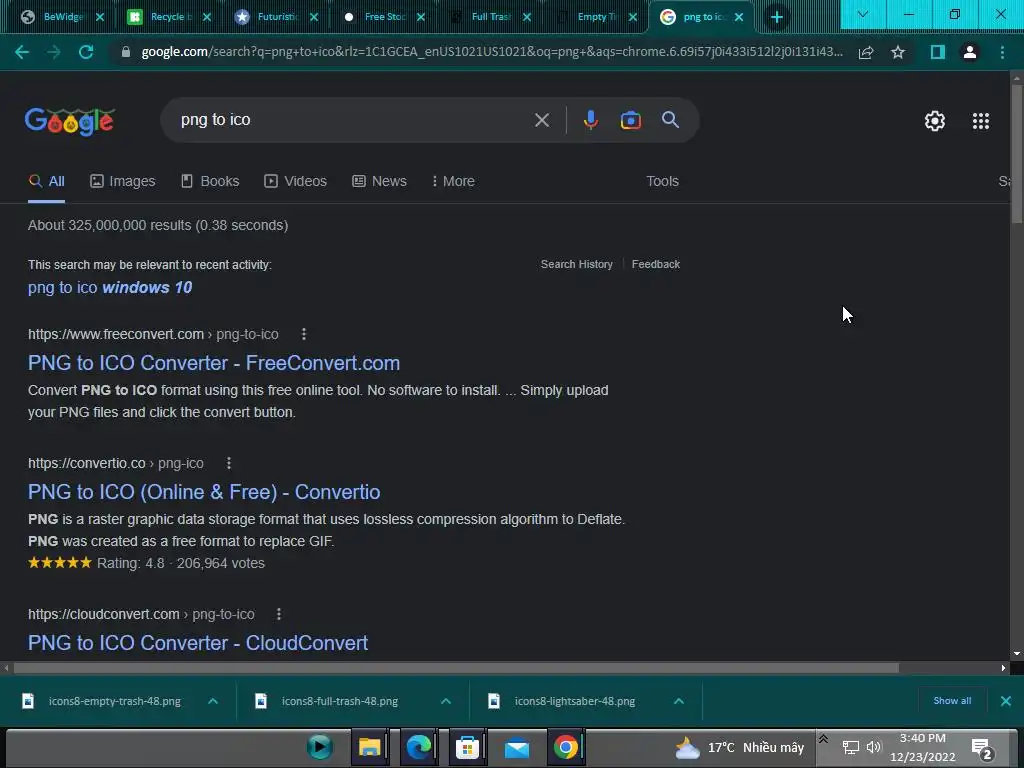Open PNG to ICO Converter - FreeConvert.com link

[x=214, y=363]
